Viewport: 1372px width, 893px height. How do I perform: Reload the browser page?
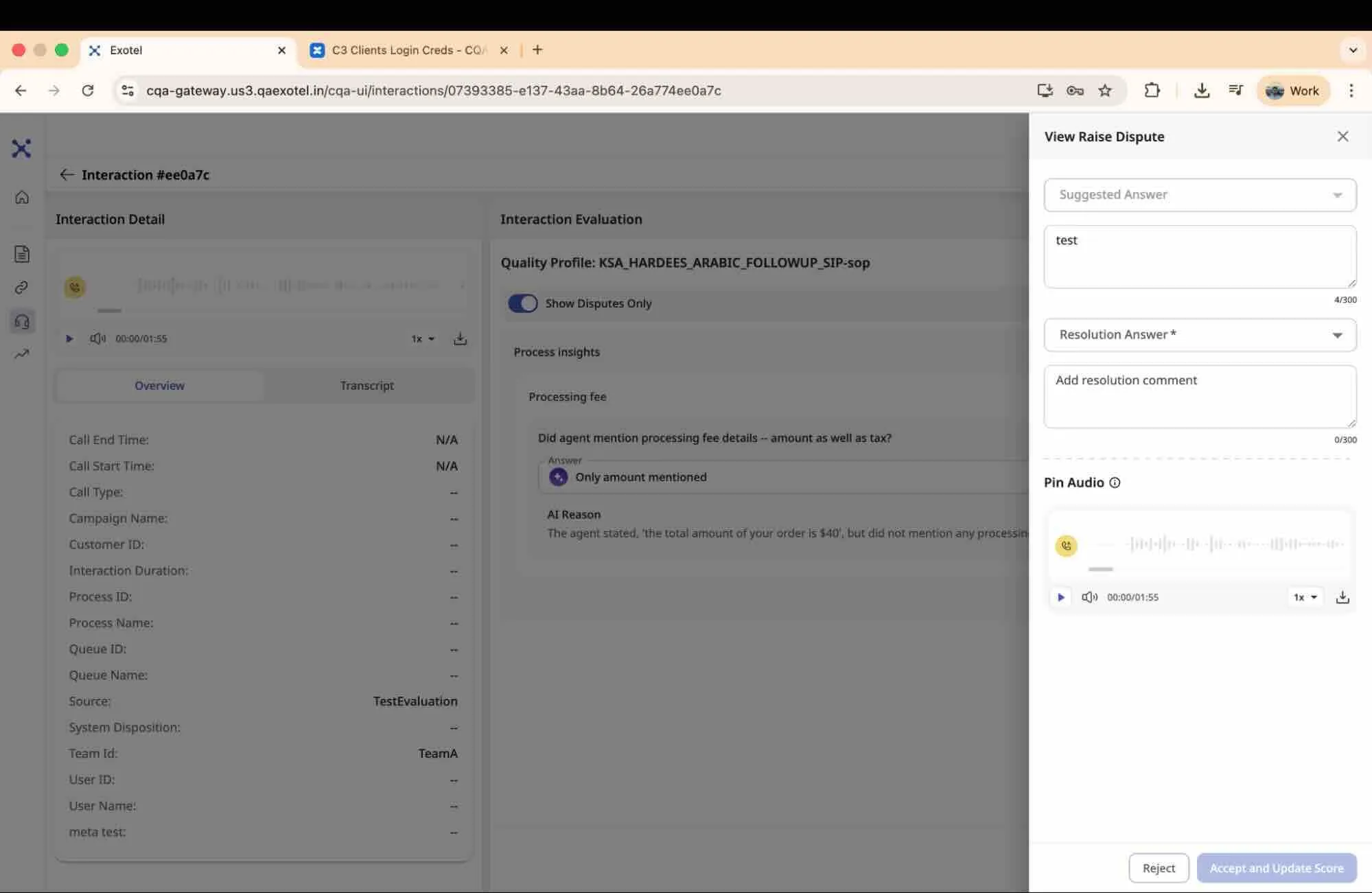click(x=88, y=91)
